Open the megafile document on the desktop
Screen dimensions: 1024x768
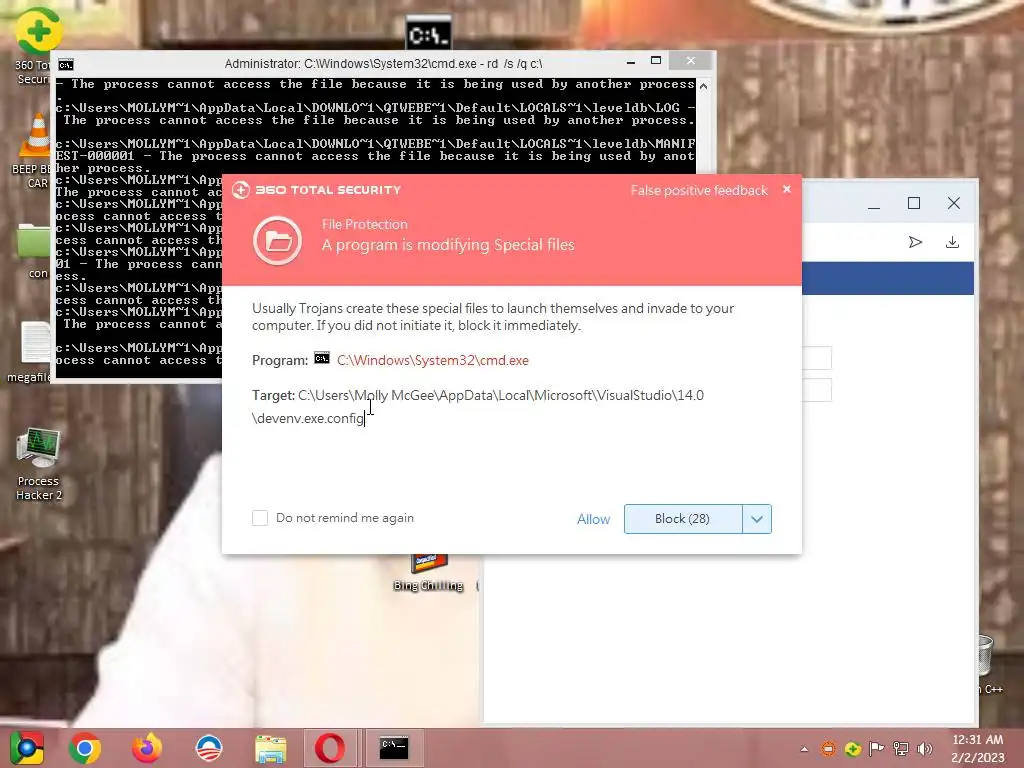coord(30,352)
